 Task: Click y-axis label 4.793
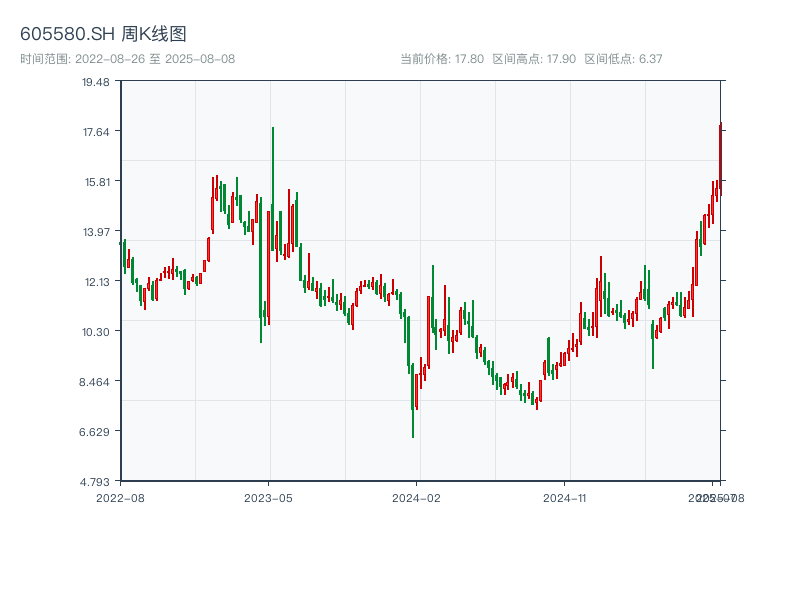tap(94, 482)
